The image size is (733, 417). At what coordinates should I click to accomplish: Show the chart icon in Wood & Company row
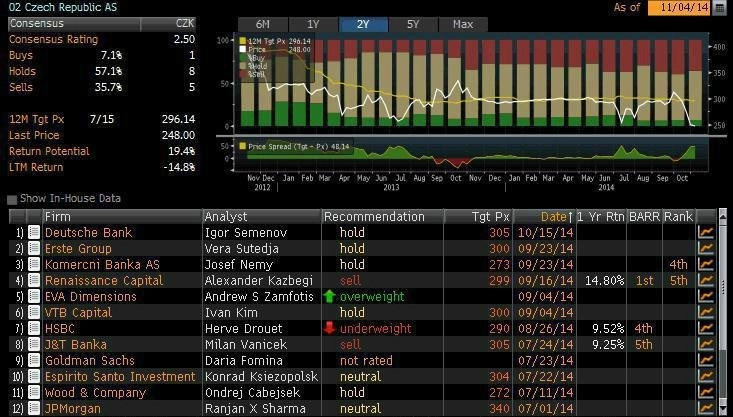pos(706,392)
